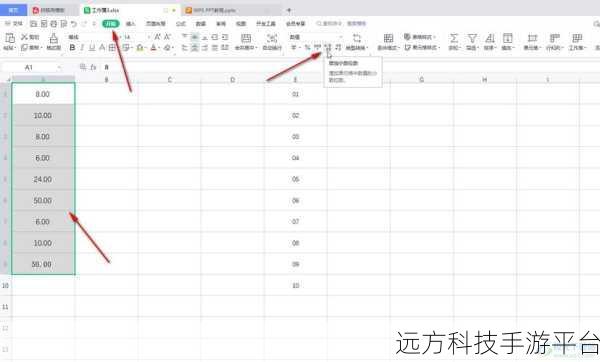Click the percent style icon
The width and height of the screenshot is (600, 362).
(307, 47)
